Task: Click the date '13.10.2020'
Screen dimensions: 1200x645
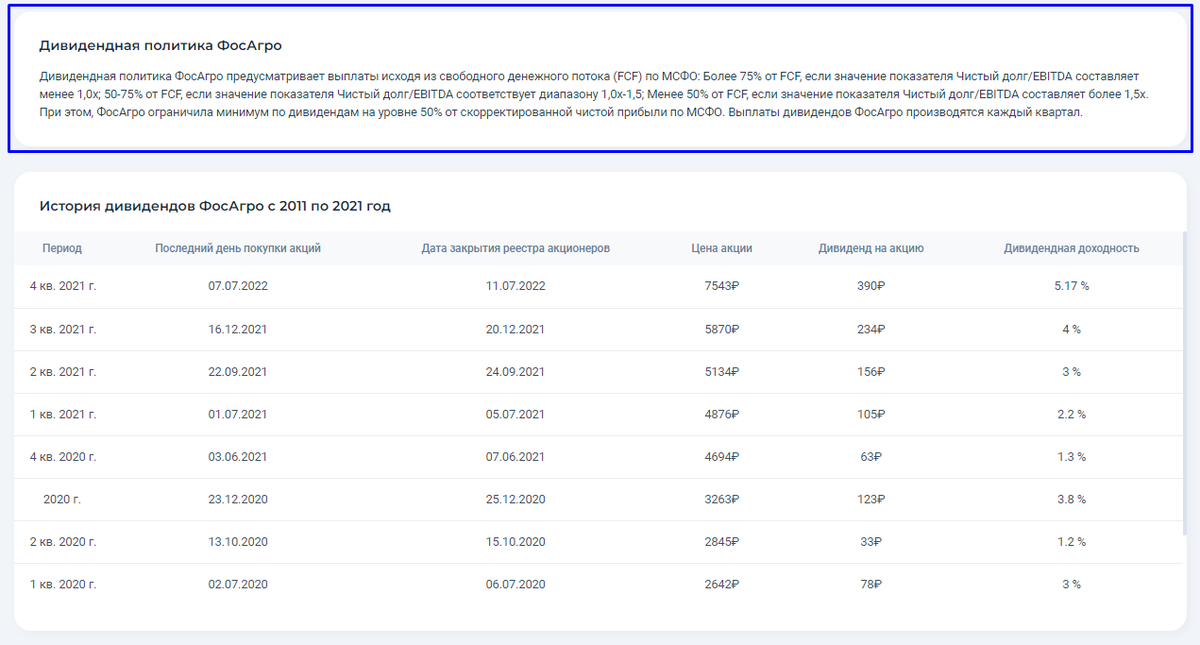Action: (x=238, y=542)
